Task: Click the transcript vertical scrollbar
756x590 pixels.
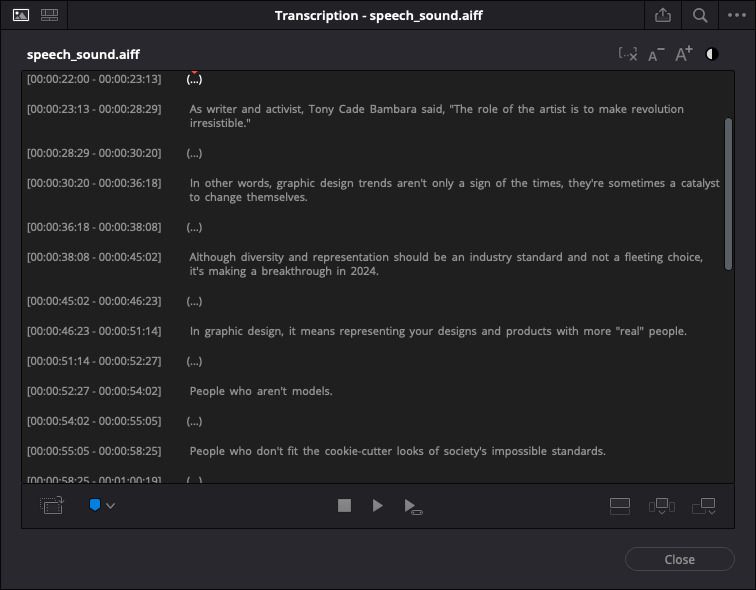Action: [728, 190]
